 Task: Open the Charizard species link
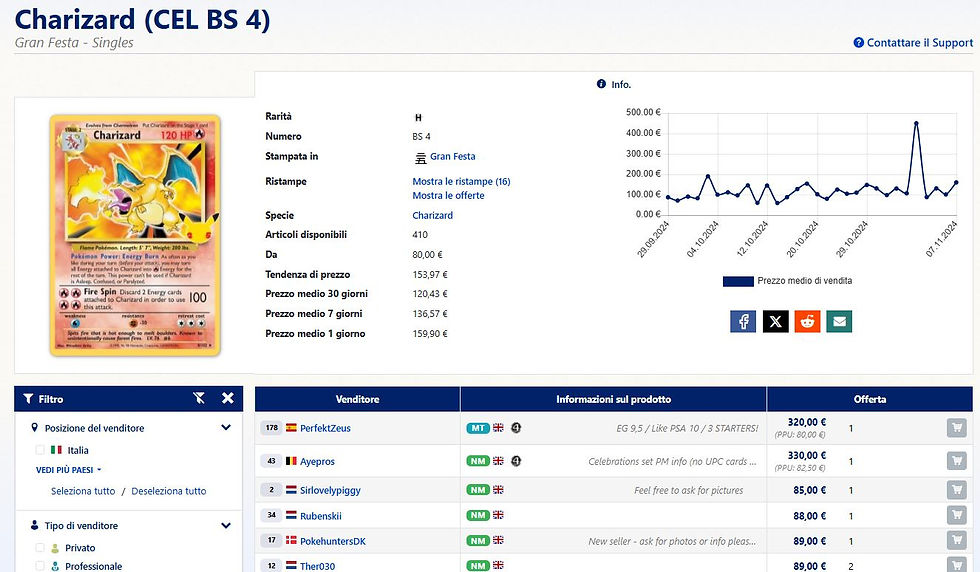tap(432, 215)
